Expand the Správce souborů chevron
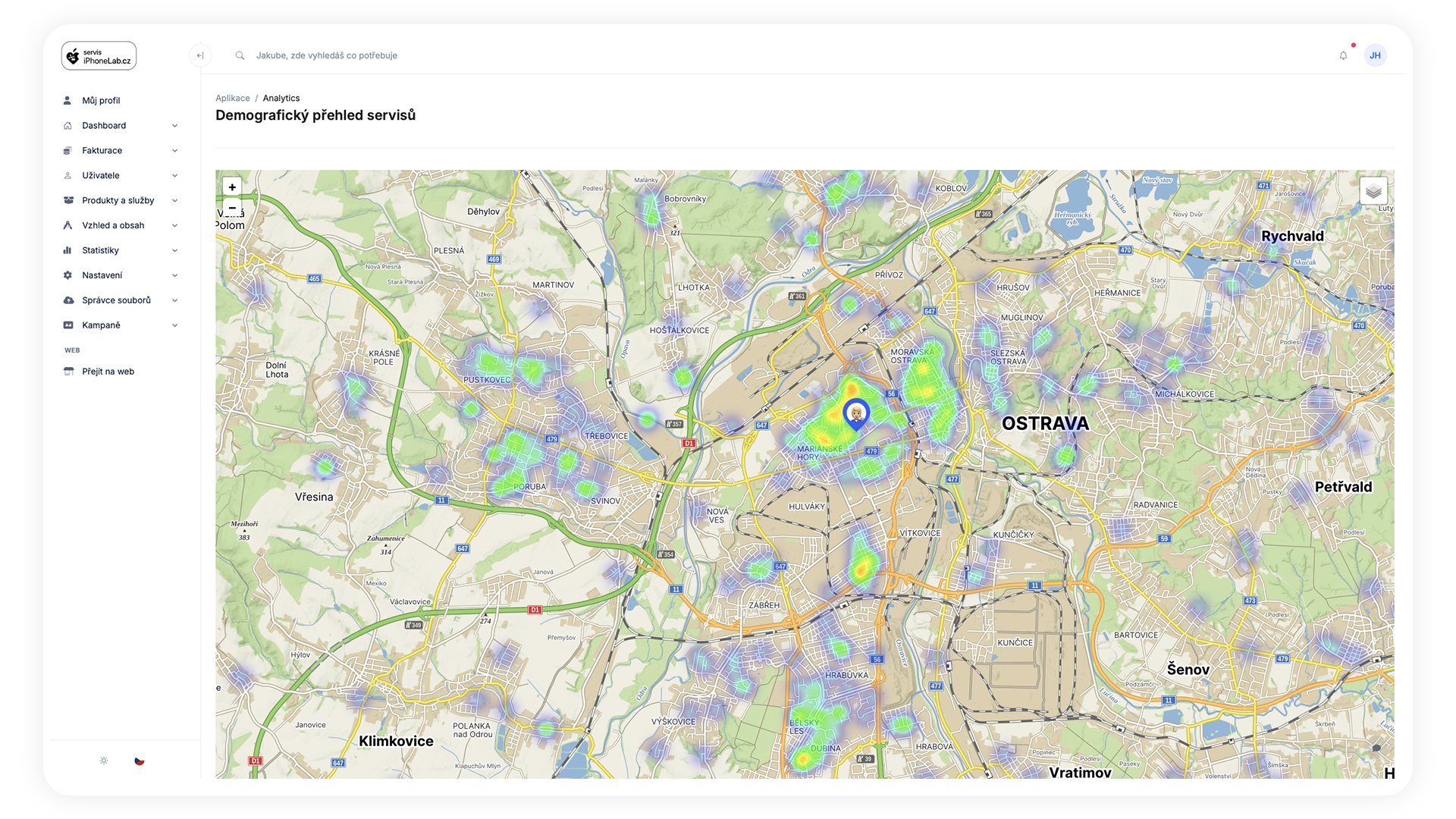Viewport: 1456px width, 819px height. [175, 301]
